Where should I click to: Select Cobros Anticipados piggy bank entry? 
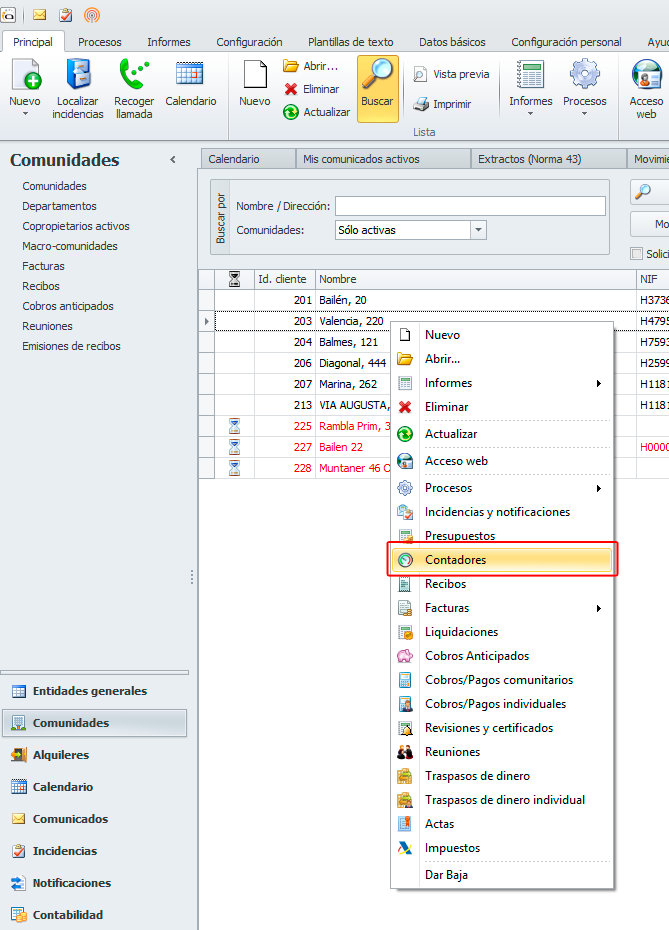[x=502, y=656]
